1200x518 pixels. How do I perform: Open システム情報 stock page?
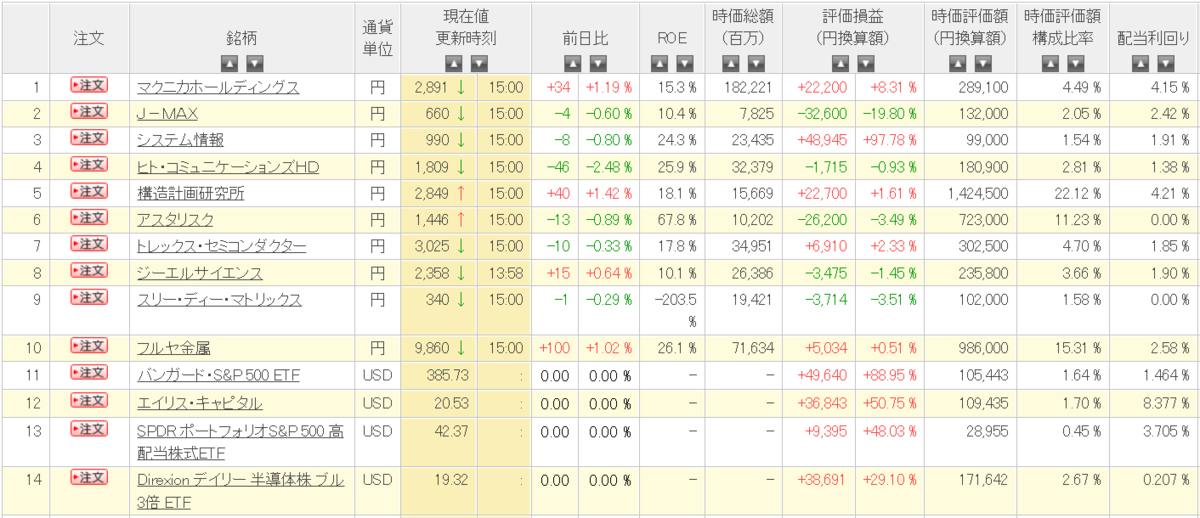coord(180,140)
